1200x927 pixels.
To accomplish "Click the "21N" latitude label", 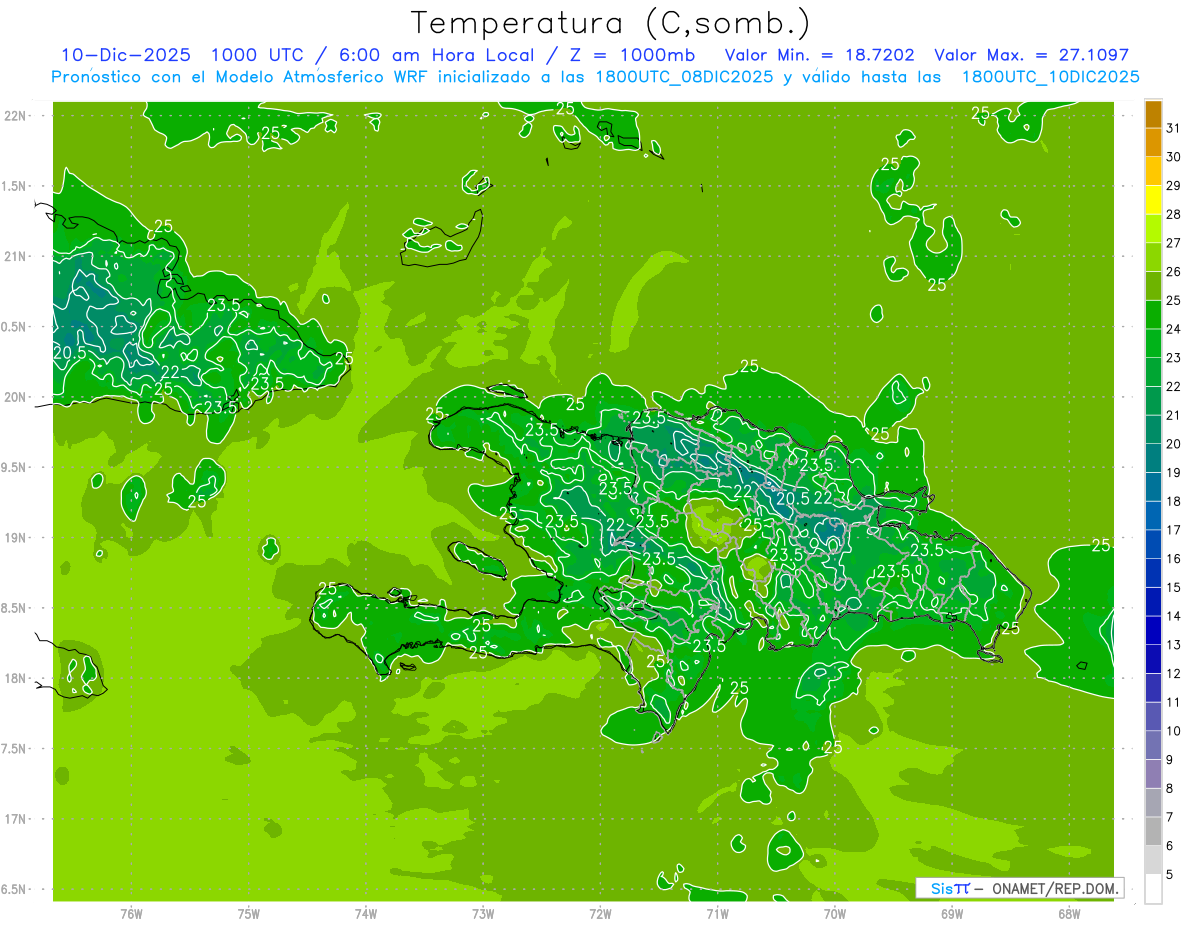I will tap(17, 256).
